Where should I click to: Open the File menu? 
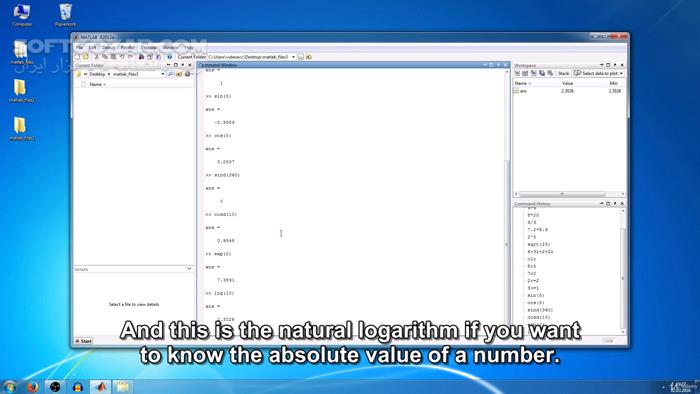click(x=79, y=47)
